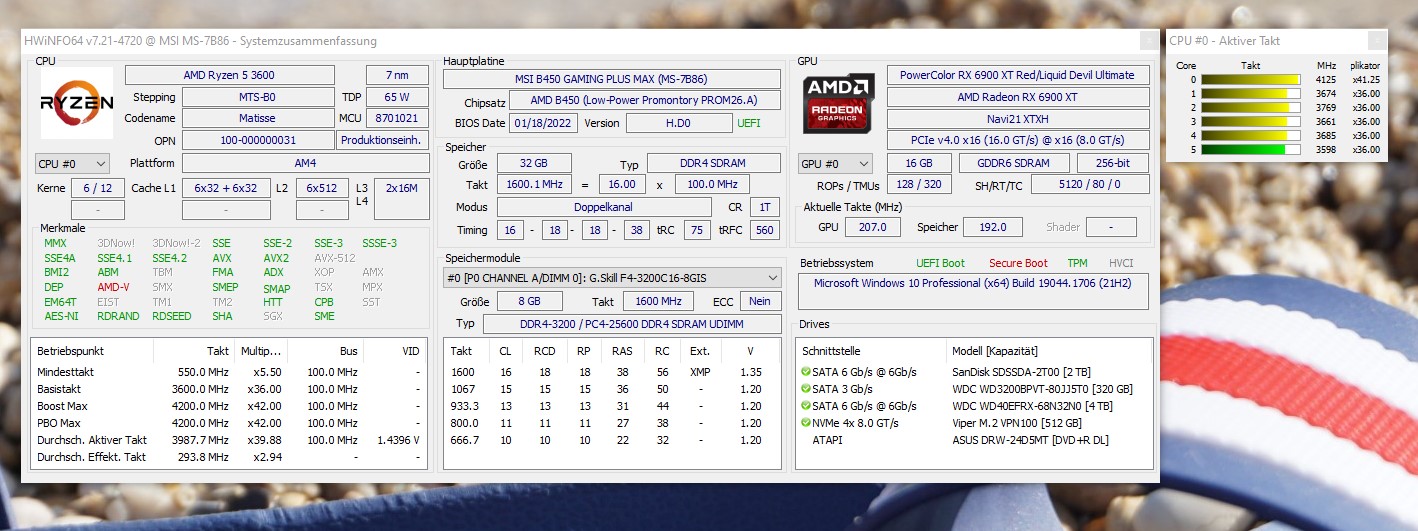The image size is (1418, 531).
Task: Click Core 3 clock bar in Aktiver Takt window
Action: [1250, 121]
